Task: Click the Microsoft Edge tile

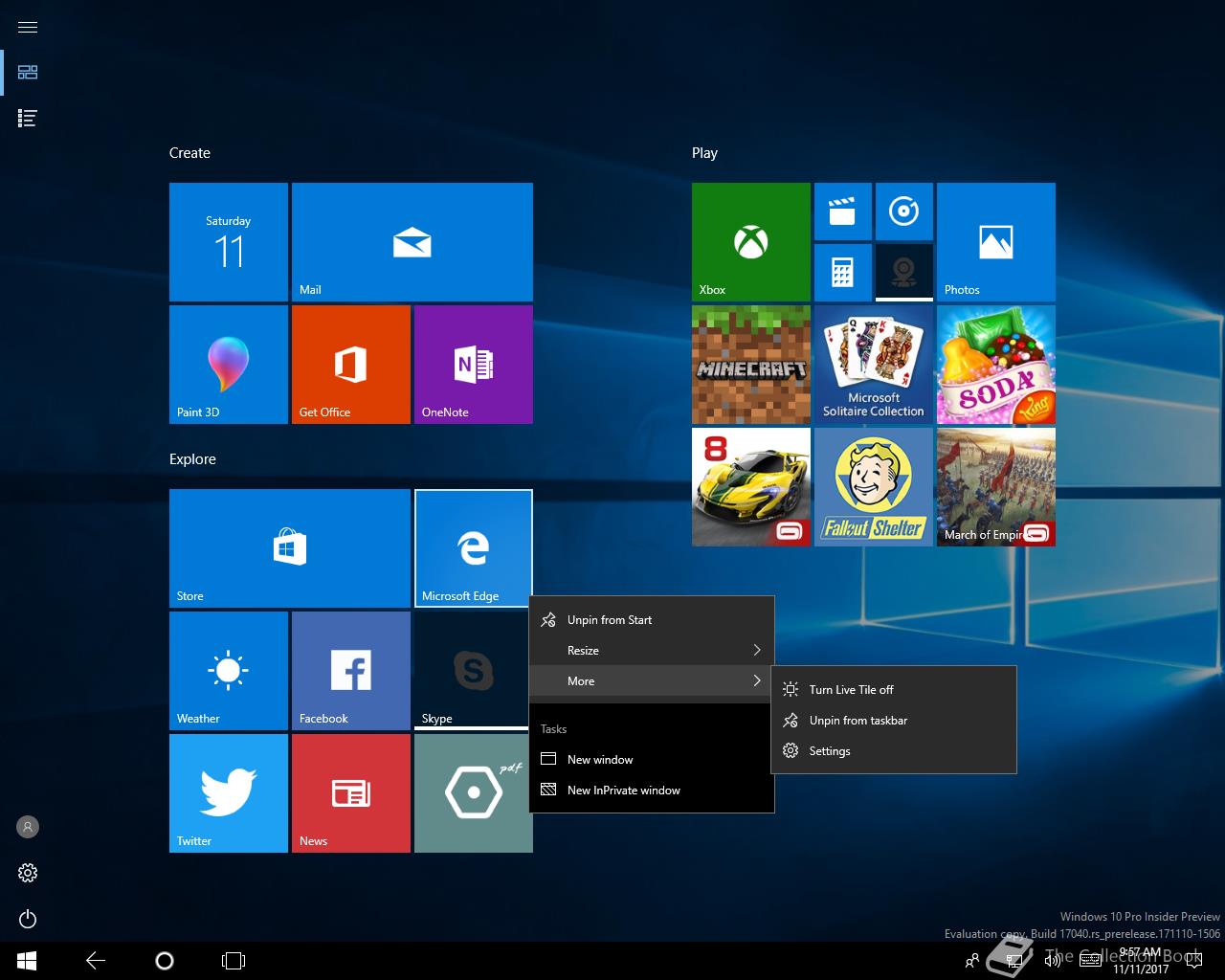Action: 474,548
